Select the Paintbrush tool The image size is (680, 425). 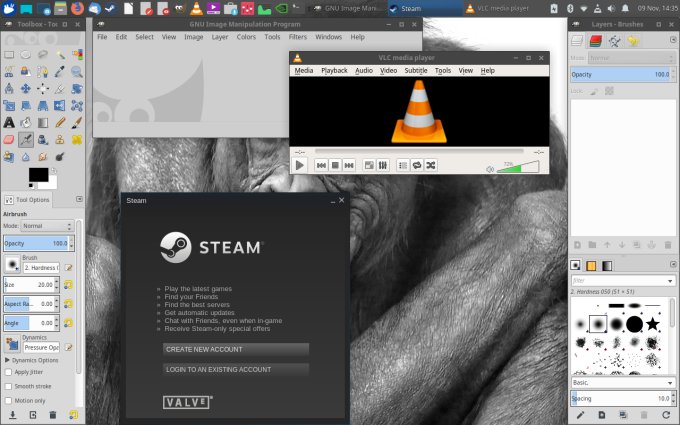tap(77, 122)
